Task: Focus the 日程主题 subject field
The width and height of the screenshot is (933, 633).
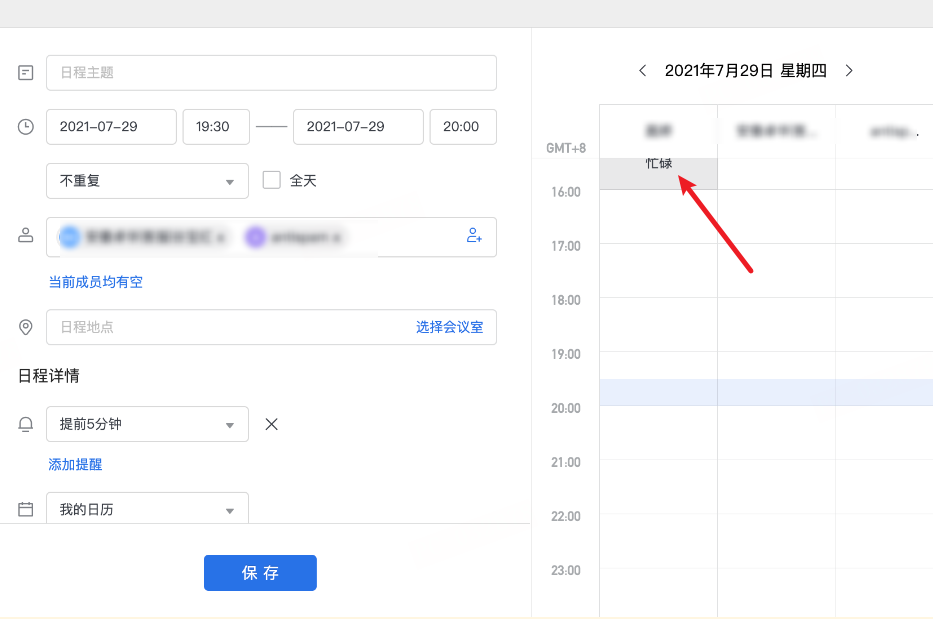Action: coord(271,73)
